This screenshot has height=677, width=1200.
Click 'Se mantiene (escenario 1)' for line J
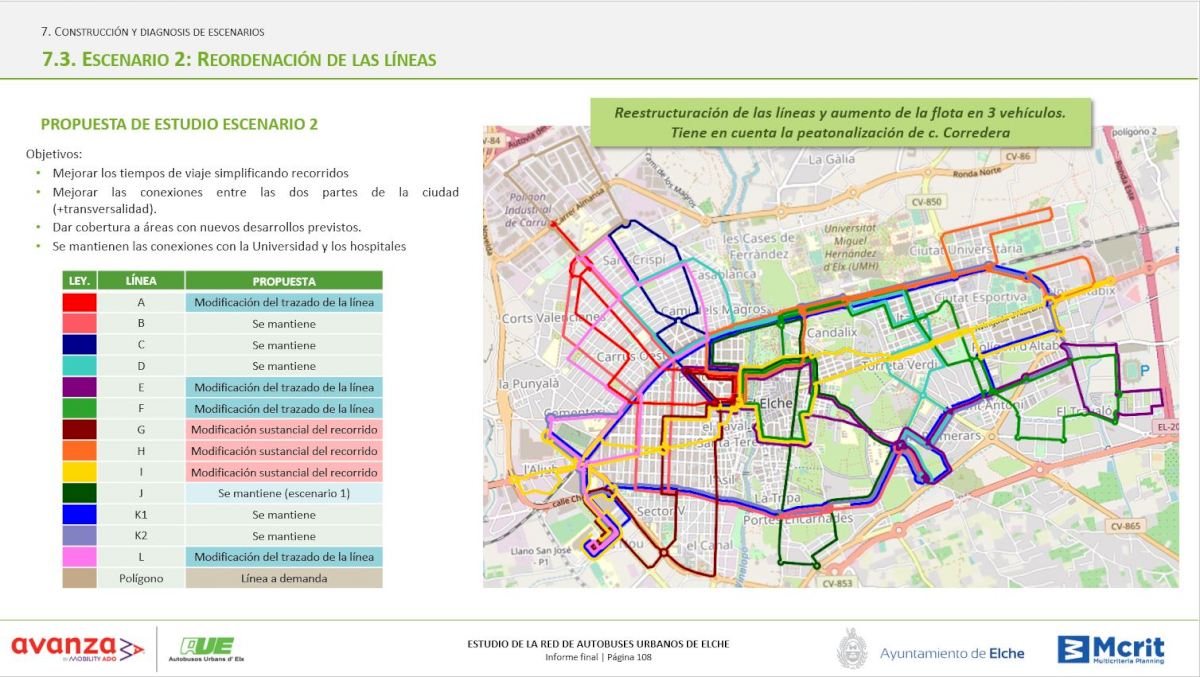point(284,493)
